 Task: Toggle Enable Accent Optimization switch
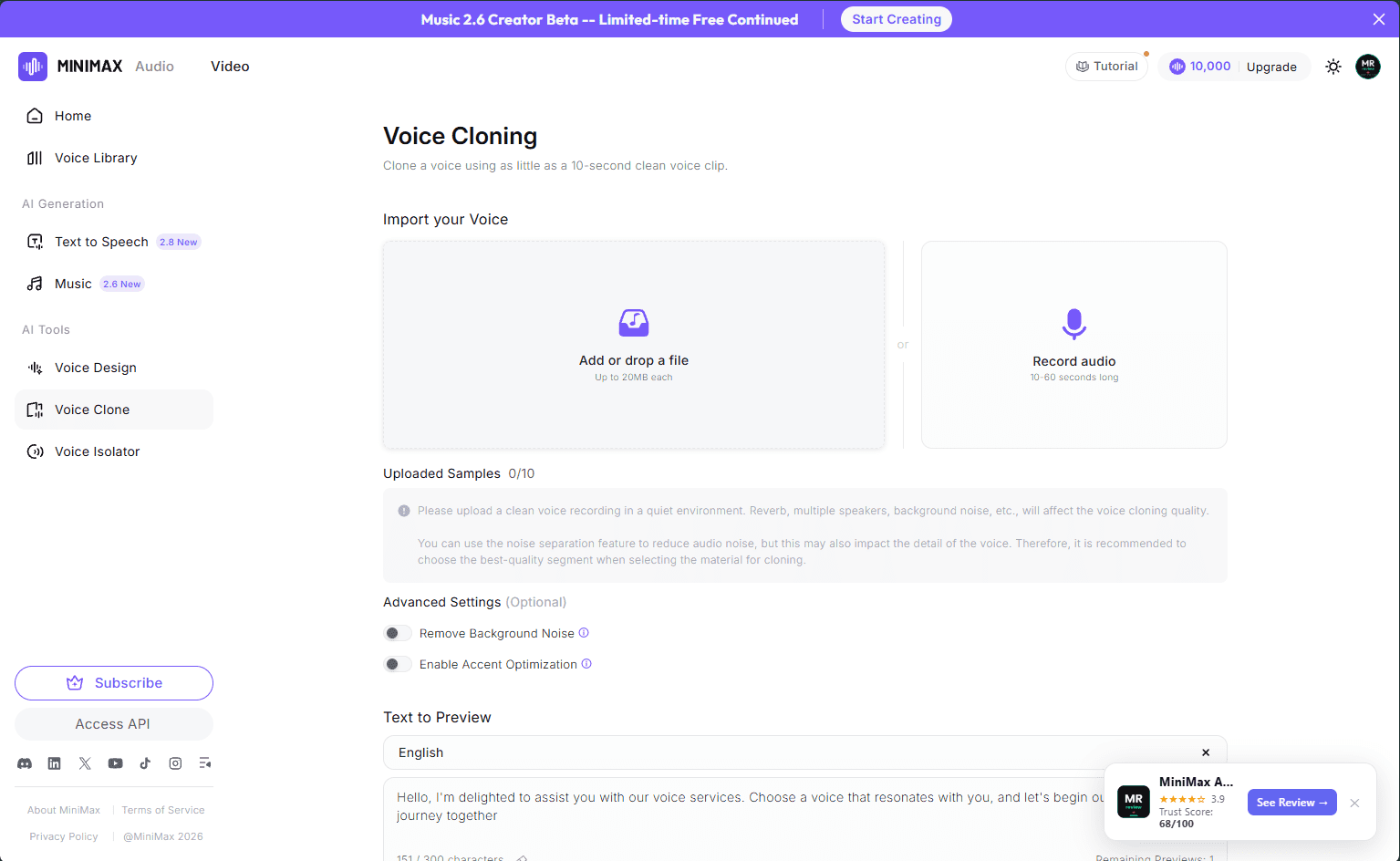point(398,664)
